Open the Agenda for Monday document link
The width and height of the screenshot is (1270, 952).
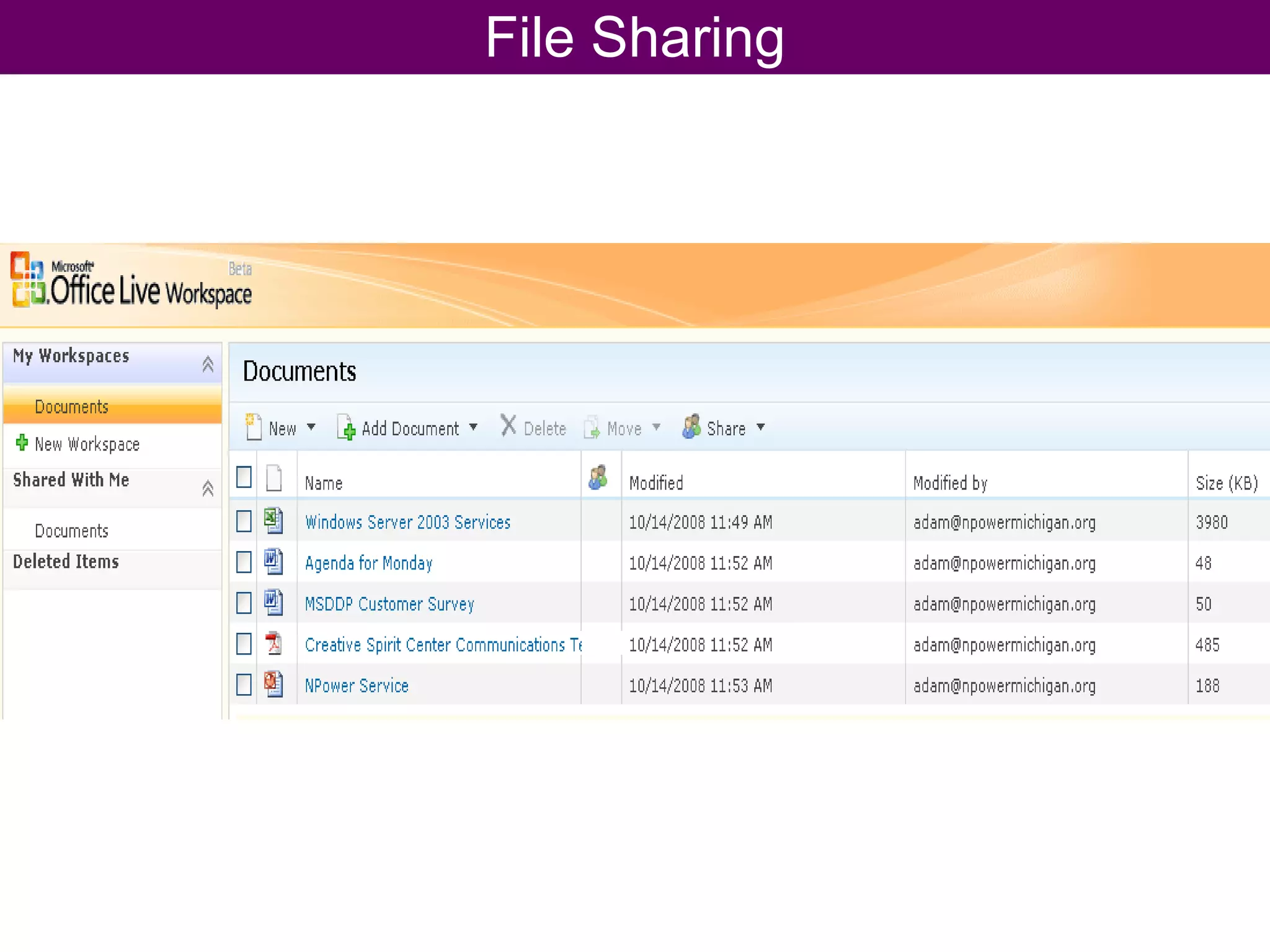click(x=368, y=563)
